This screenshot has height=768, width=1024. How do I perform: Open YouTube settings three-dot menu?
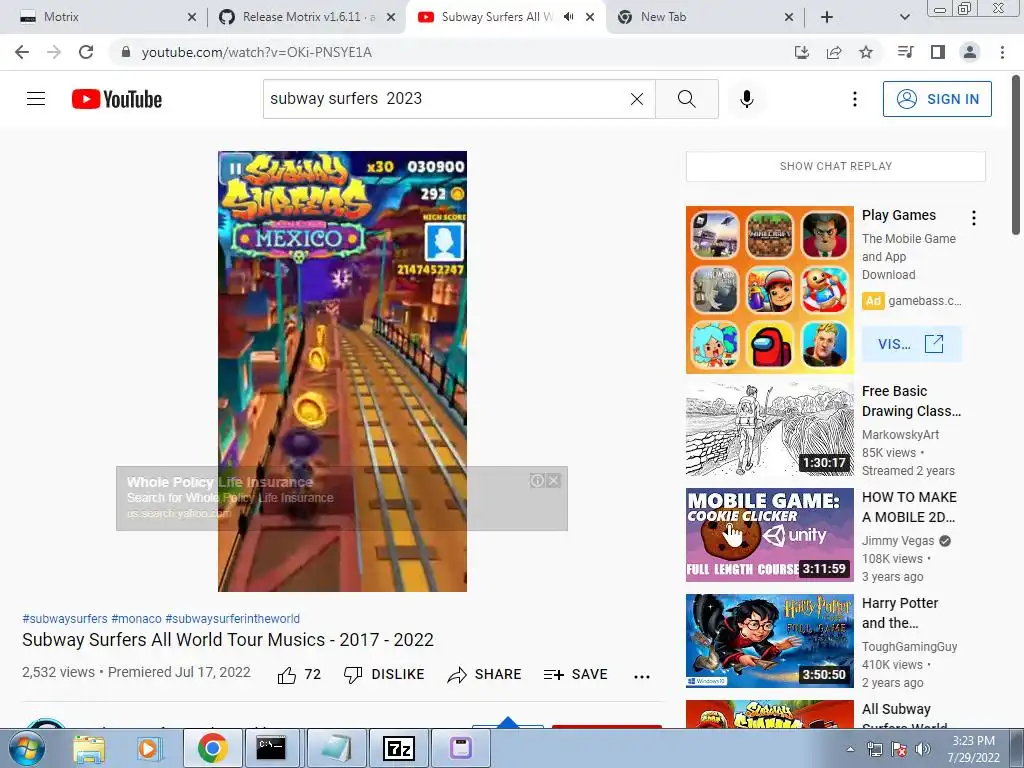click(854, 99)
